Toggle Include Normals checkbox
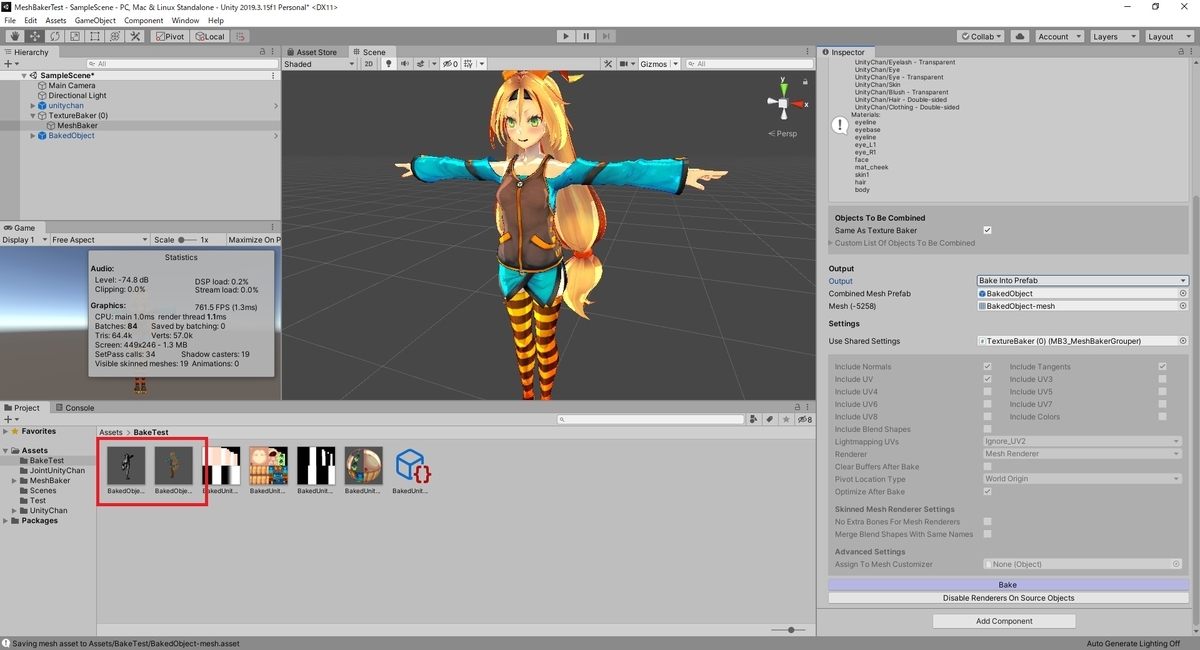 987,367
